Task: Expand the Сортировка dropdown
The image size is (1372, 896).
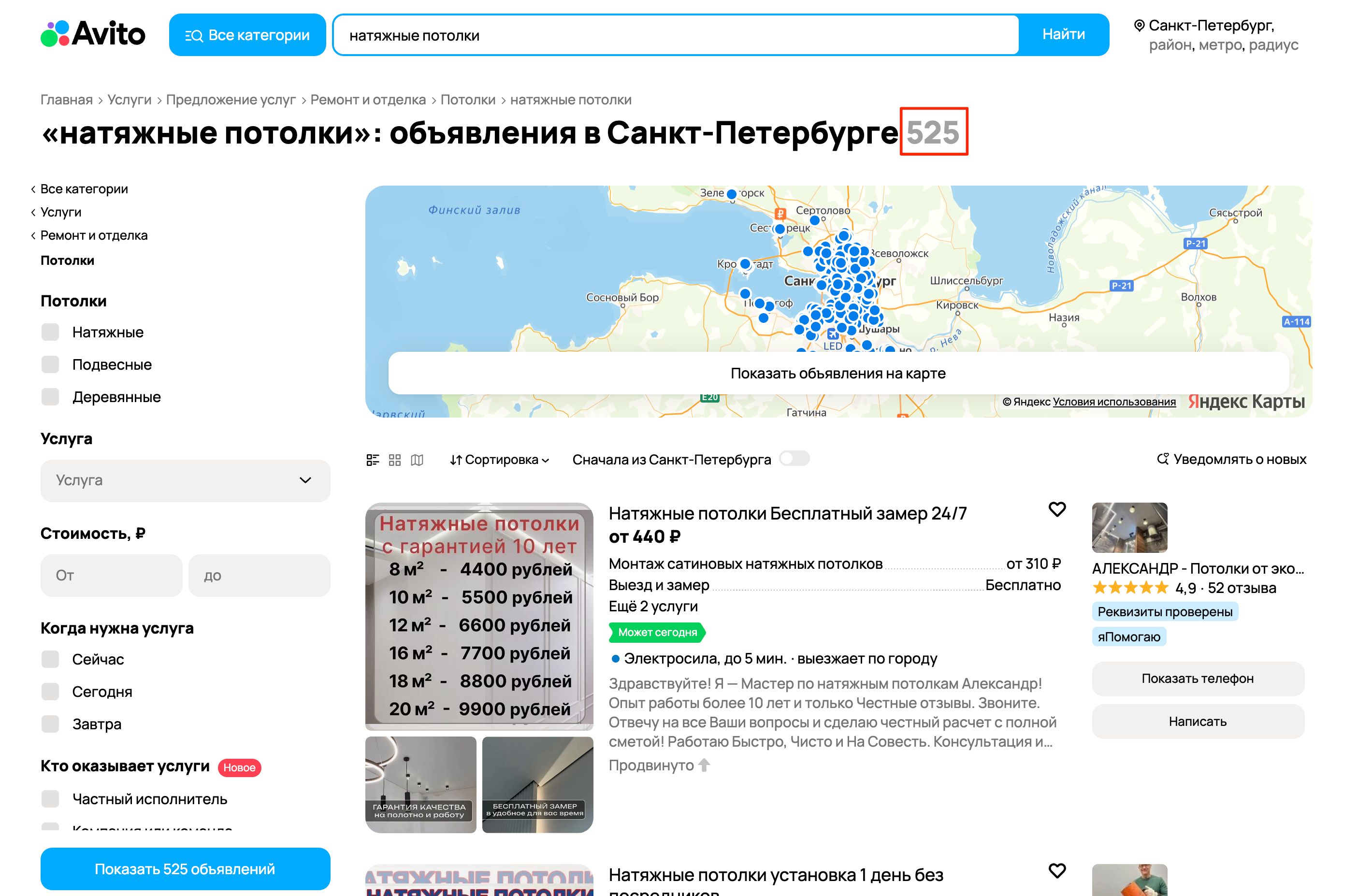Action: (x=499, y=460)
